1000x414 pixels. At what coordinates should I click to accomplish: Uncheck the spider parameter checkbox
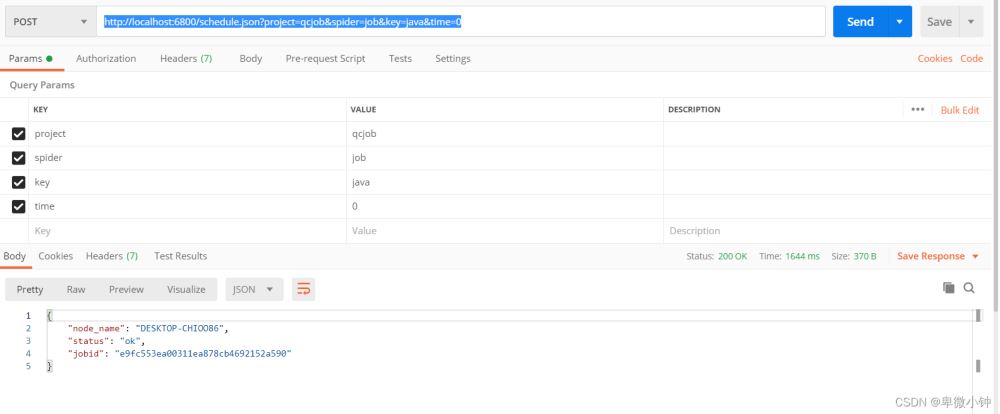(x=18, y=158)
